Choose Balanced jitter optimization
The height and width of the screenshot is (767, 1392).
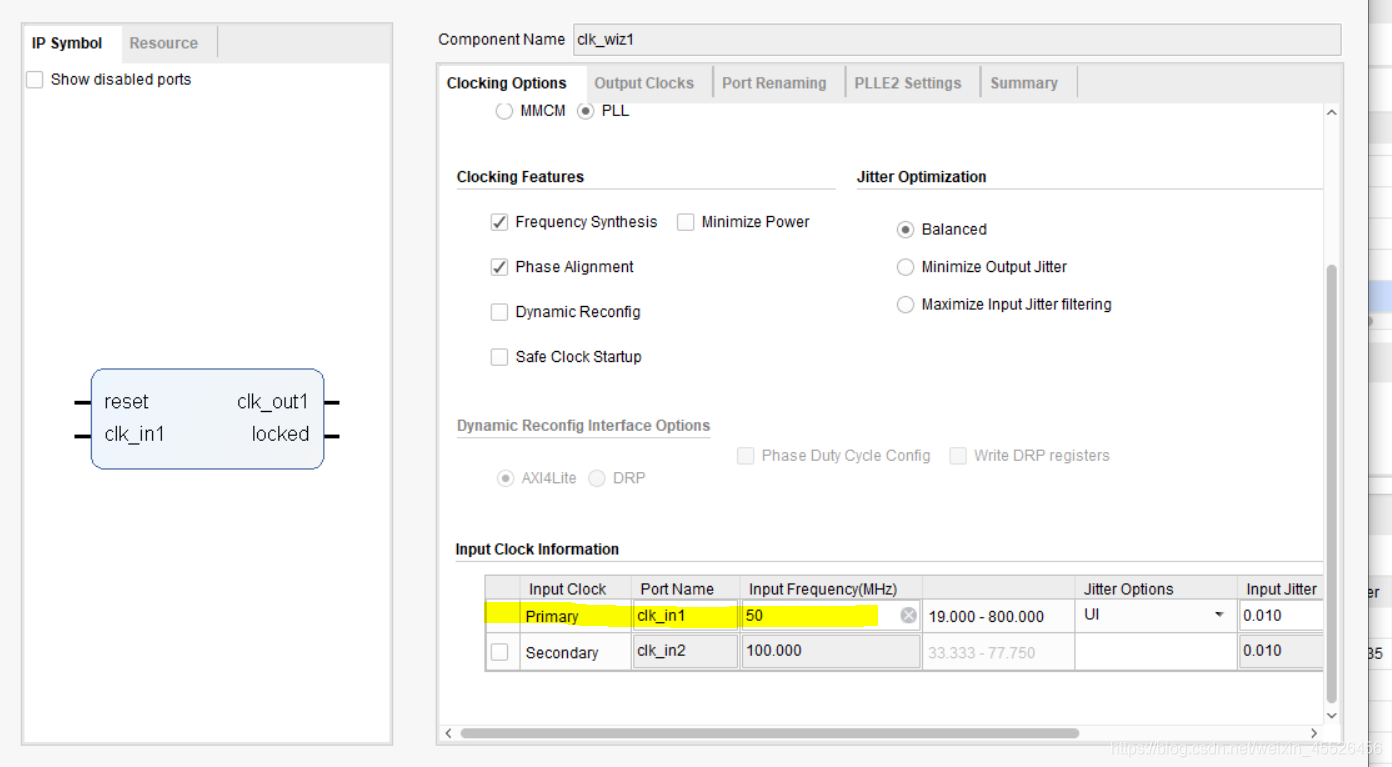click(x=905, y=229)
